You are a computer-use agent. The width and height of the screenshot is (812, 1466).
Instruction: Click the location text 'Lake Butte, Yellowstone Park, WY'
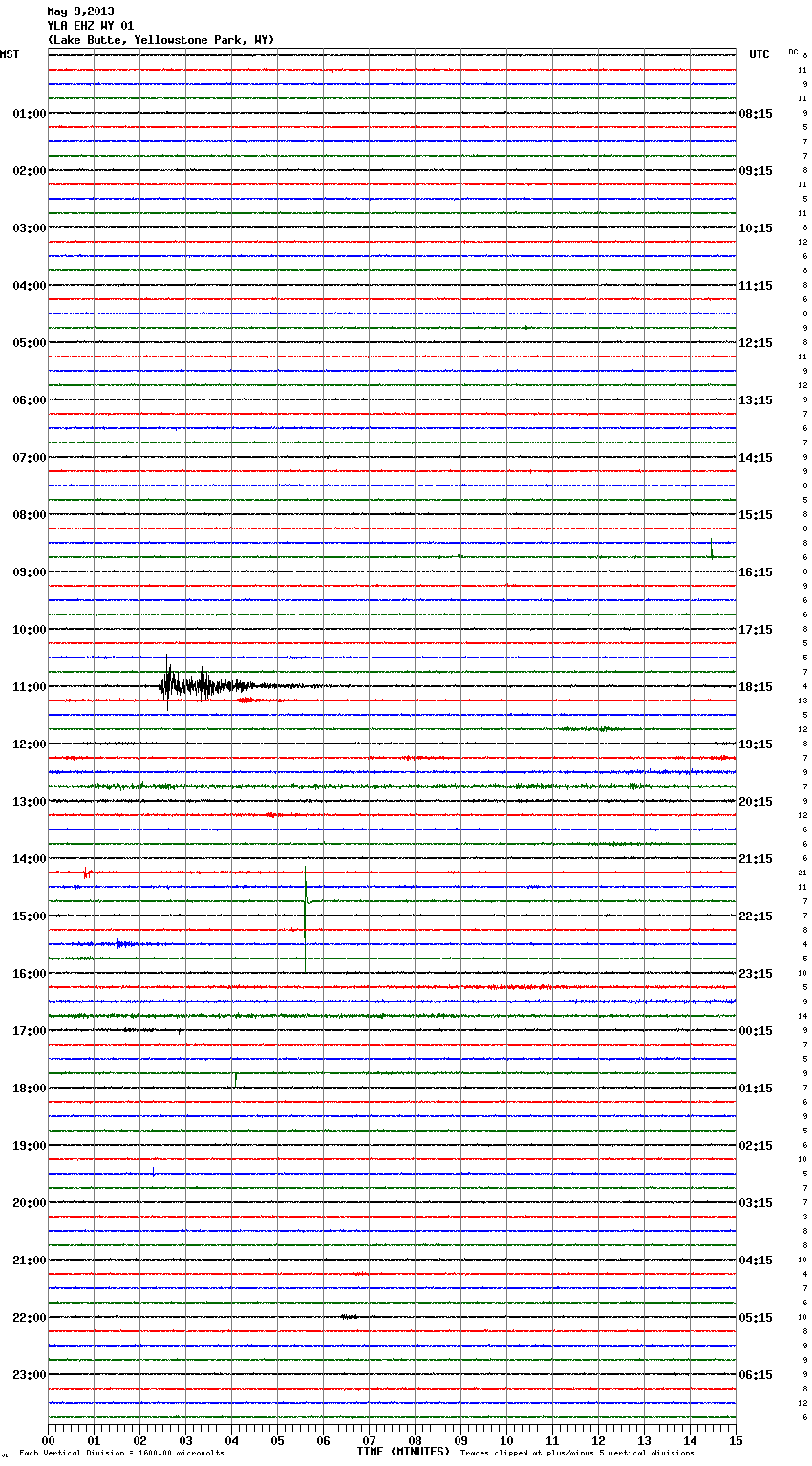[x=160, y=40]
